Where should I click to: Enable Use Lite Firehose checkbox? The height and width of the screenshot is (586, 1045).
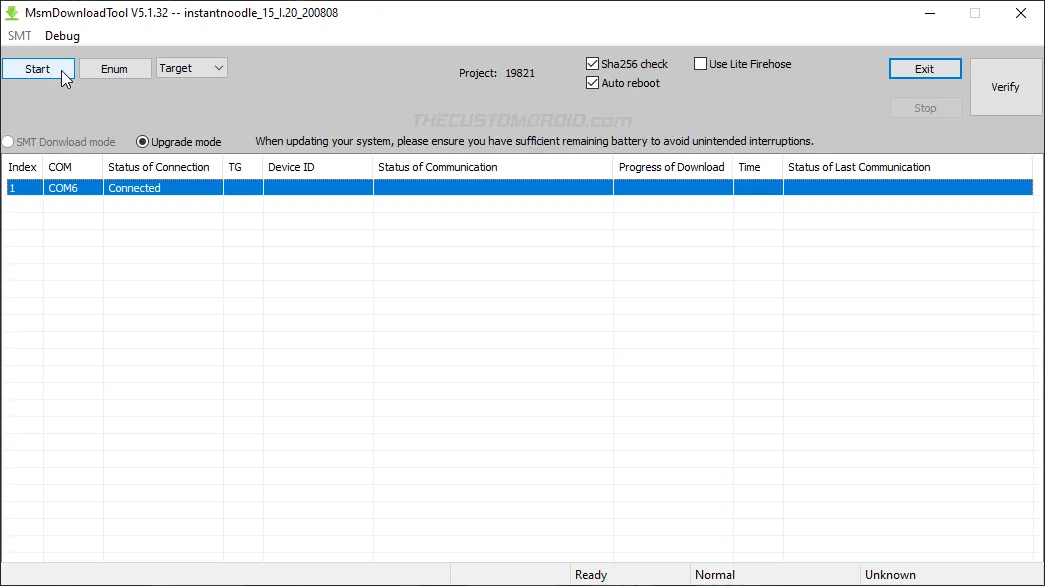click(700, 64)
